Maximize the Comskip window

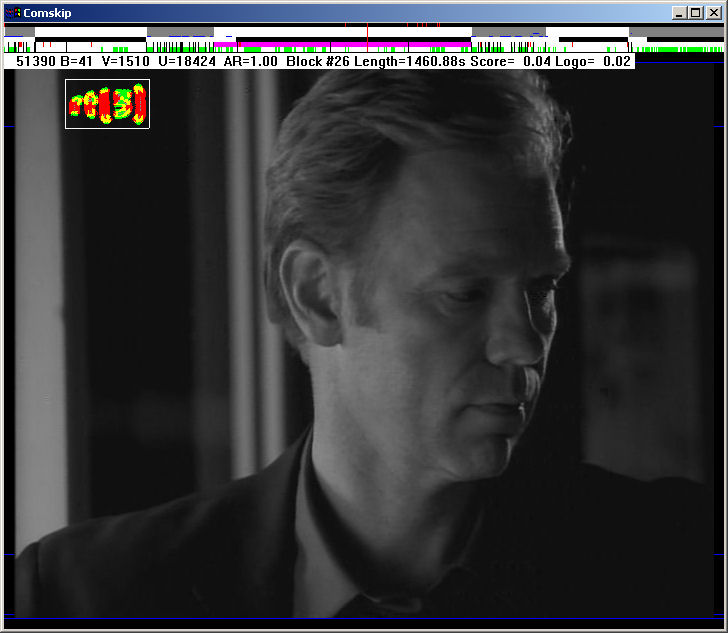click(696, 13)
